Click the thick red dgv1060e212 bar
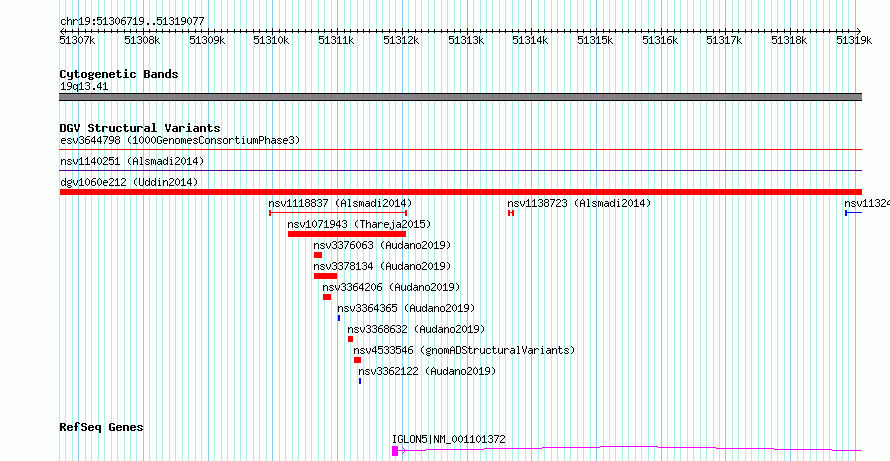This screenshot has width=890, height=461. (x=461, y=192)
